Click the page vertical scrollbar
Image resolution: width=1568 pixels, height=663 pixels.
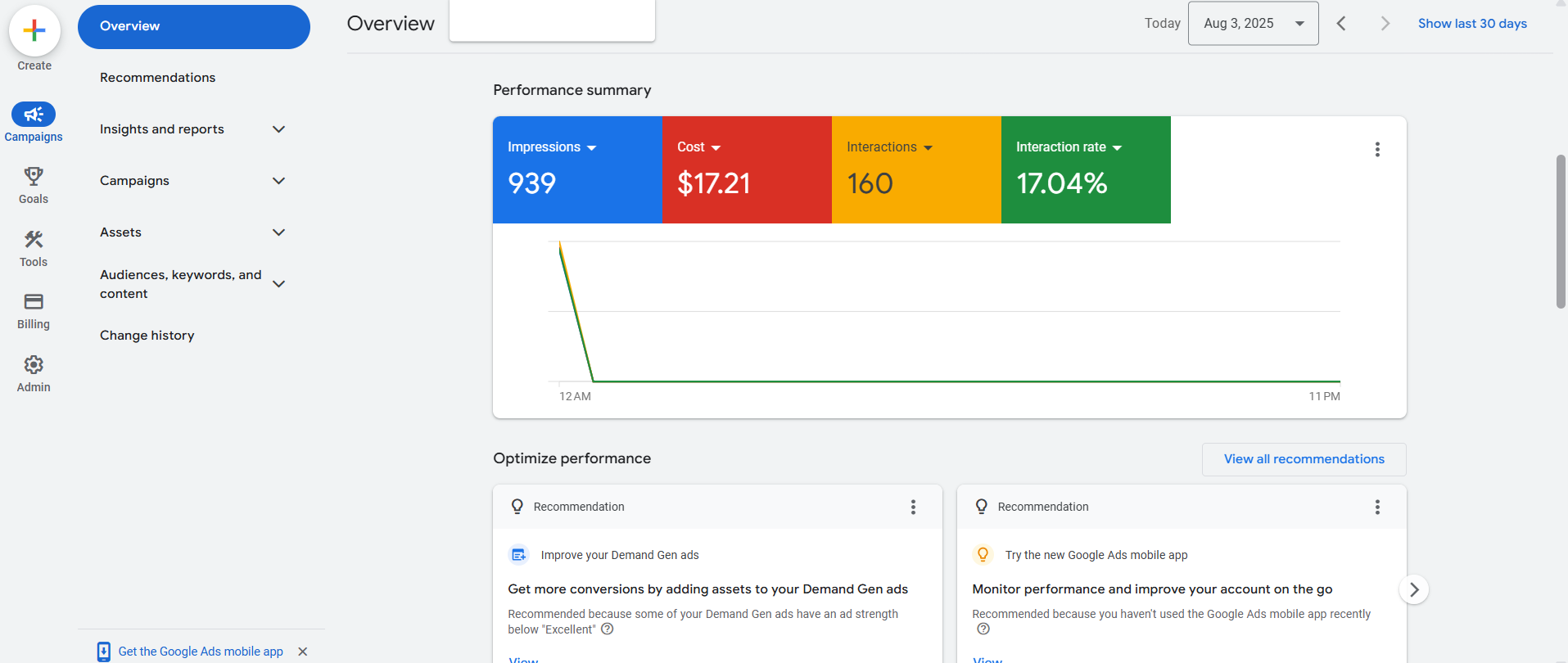tap(1561, 232)
